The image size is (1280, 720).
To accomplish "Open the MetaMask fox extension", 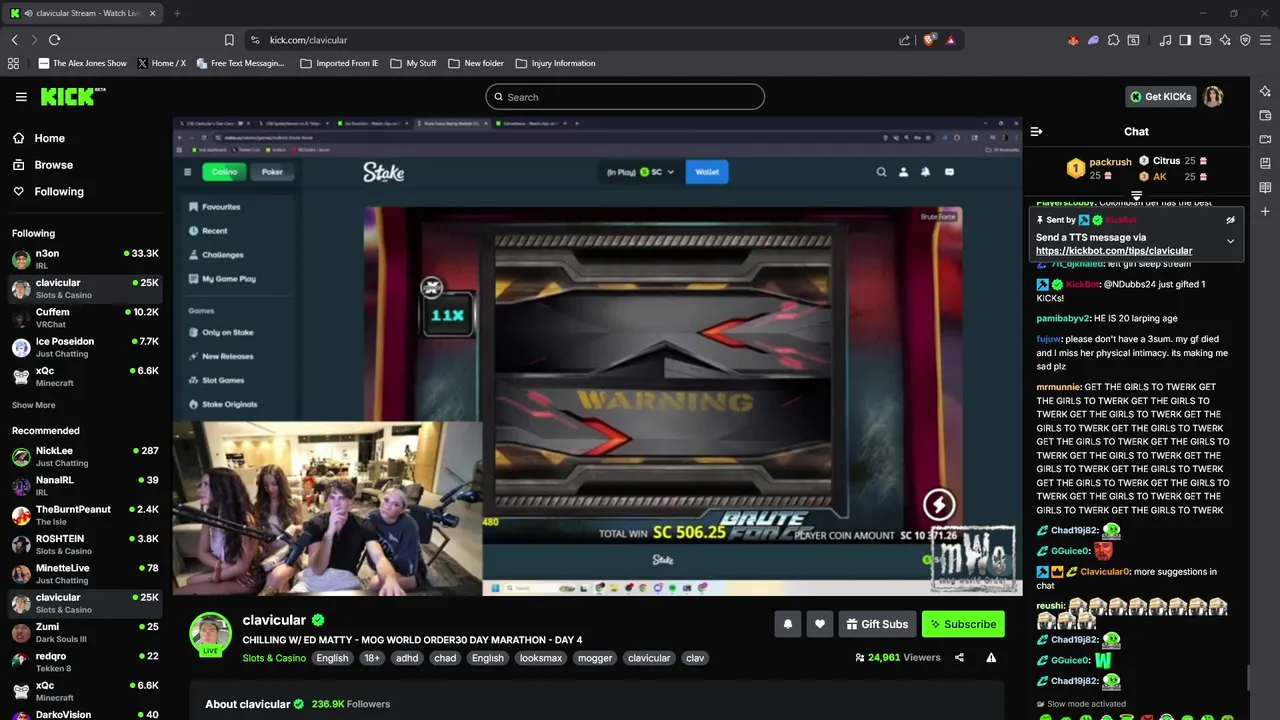I will pos(1073,40).
